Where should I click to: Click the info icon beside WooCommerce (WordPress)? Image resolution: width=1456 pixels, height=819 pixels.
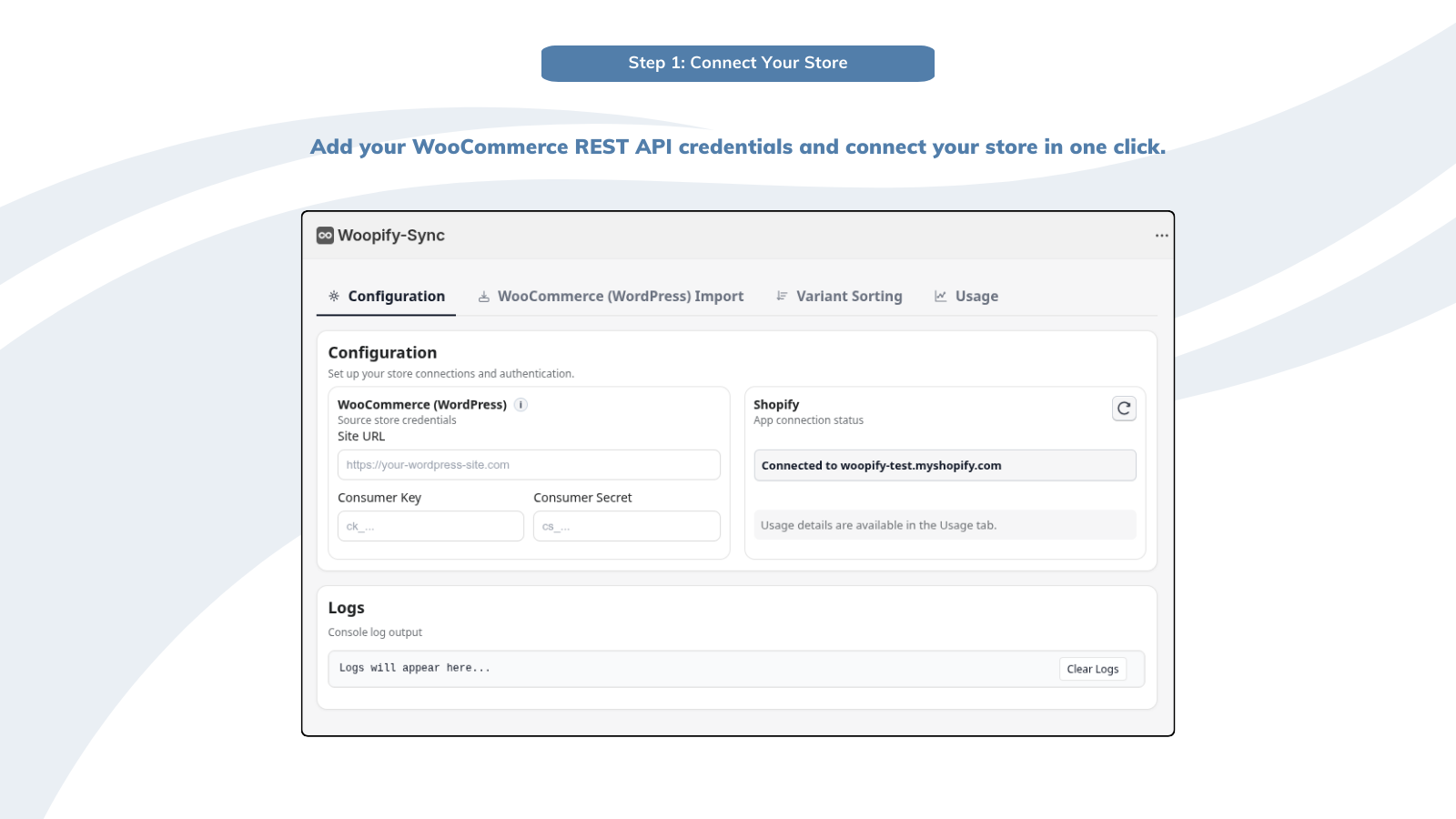[x=521, y=405]
